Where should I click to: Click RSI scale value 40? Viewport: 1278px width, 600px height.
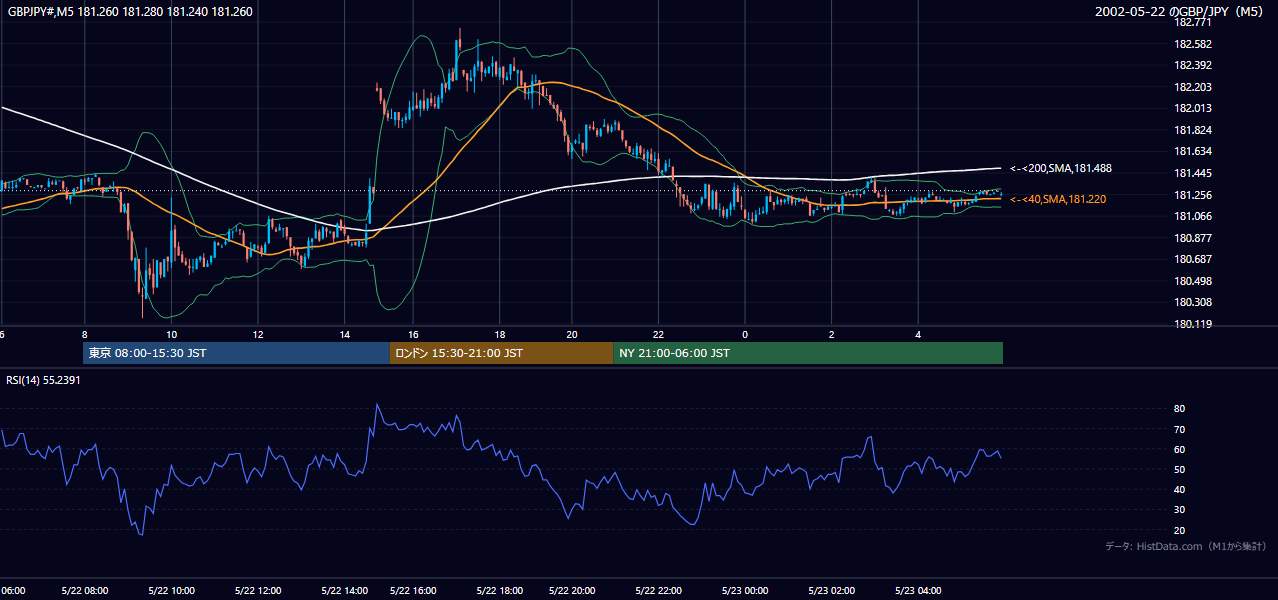[1180, 489]
